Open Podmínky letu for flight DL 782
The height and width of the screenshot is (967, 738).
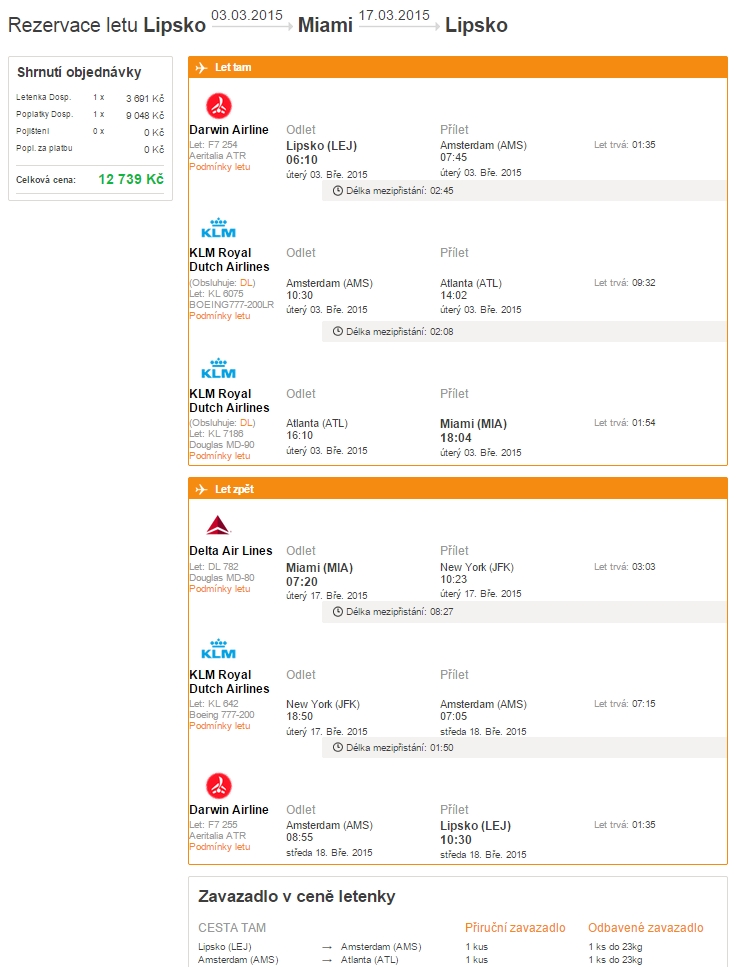[219, 589]
